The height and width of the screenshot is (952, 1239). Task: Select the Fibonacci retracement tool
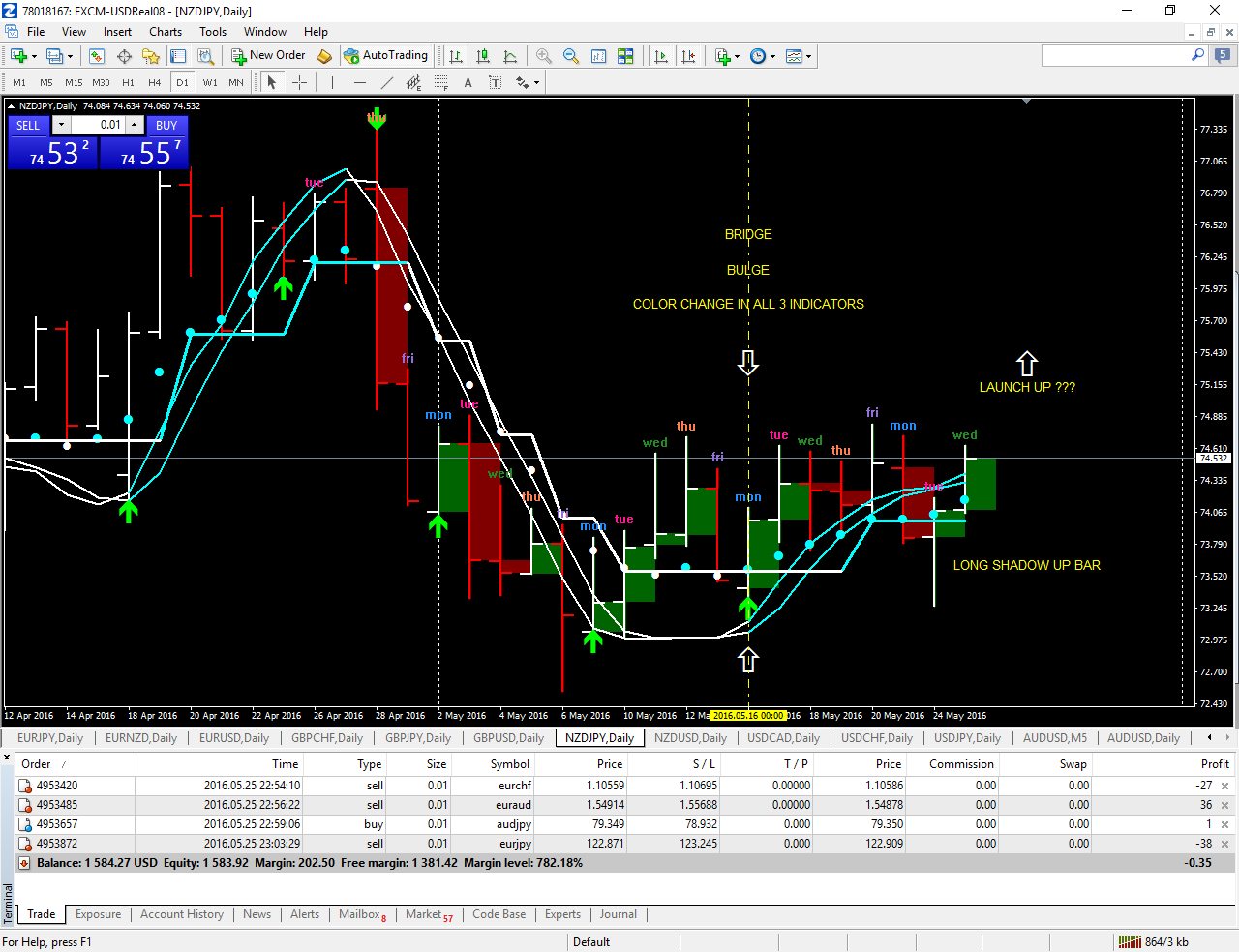coord(440,82)
